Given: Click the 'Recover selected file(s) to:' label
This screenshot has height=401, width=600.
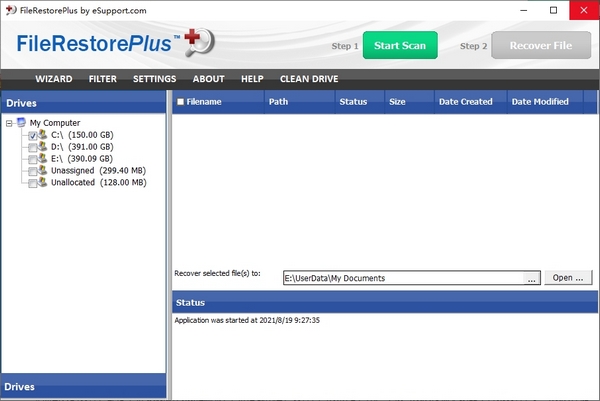Looking at the screenshot, I should (217, 273).
